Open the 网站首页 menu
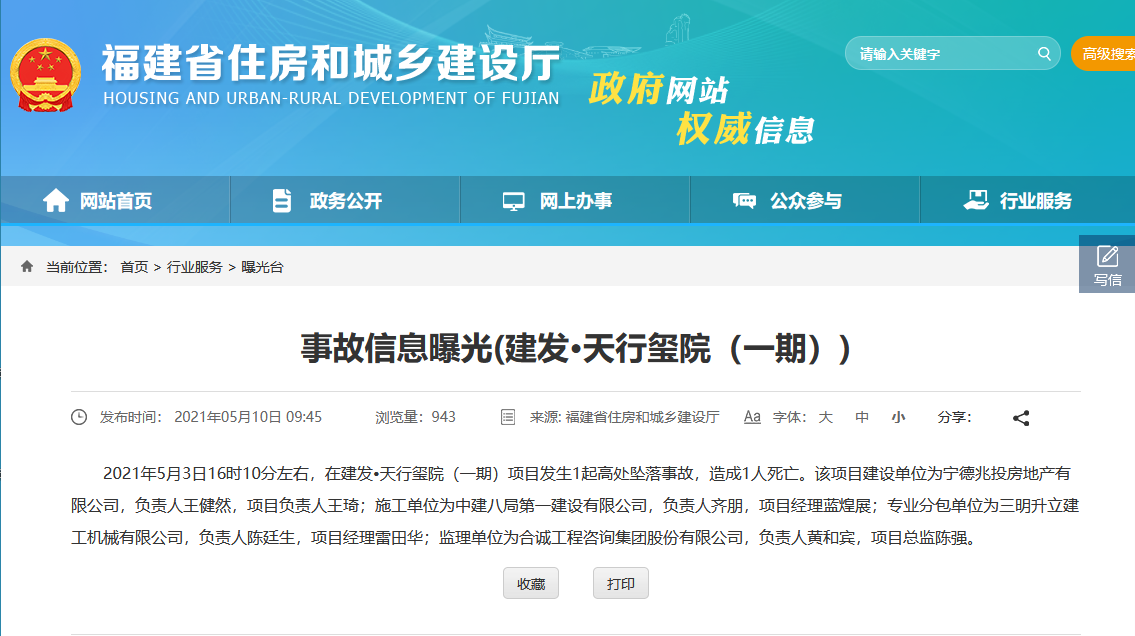Viewport: 1135px width, 636px height. (x=116, y=200)
